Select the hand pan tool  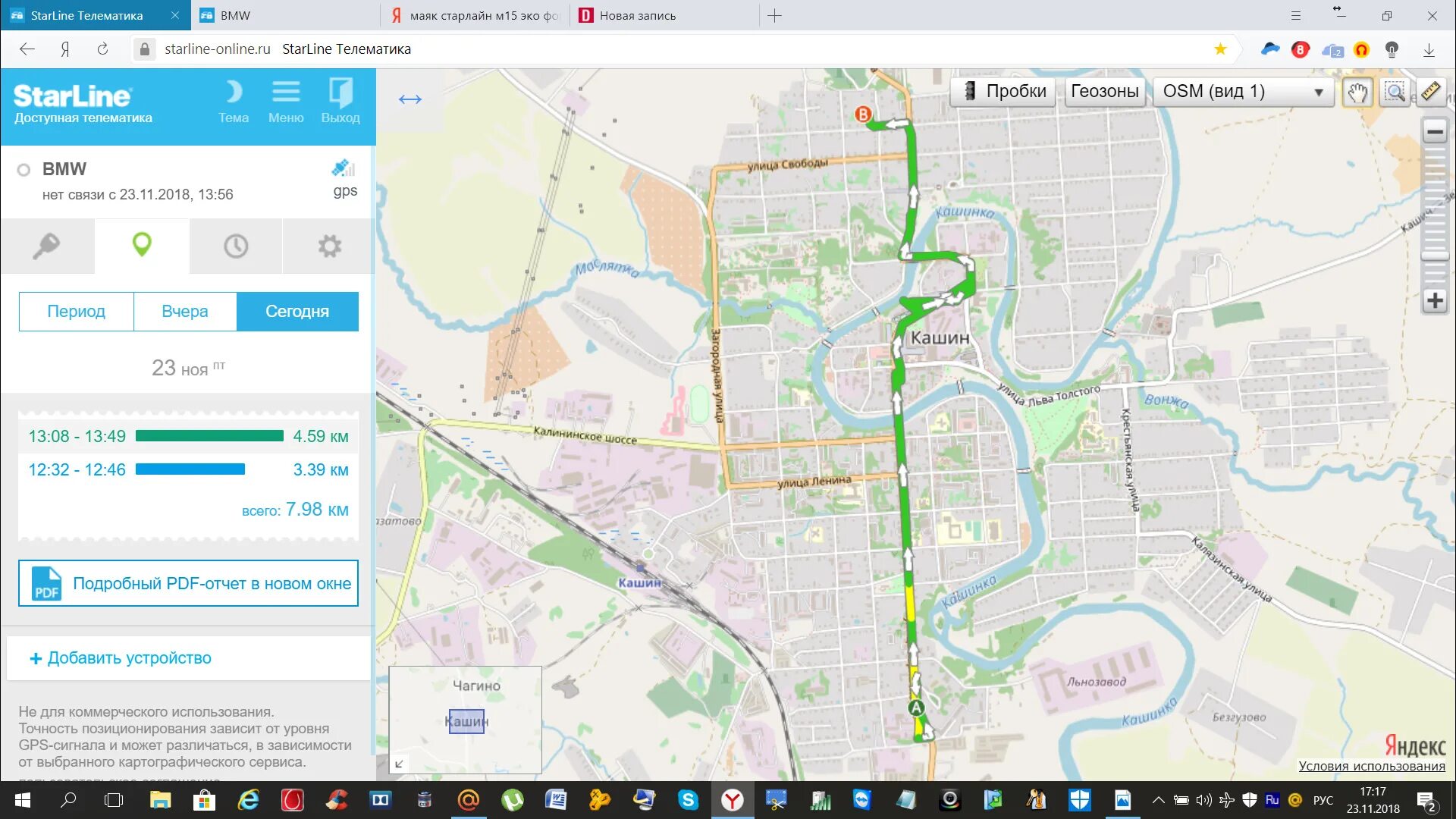1357,92
